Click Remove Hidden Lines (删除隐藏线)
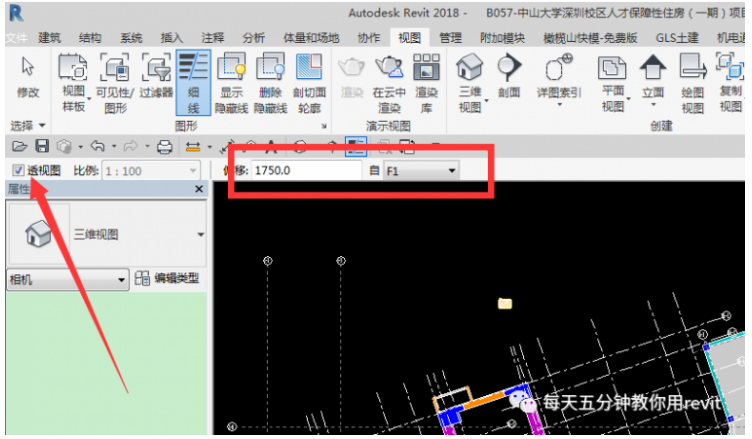Viewport: 752px width, 439px height. click(270, 83)
